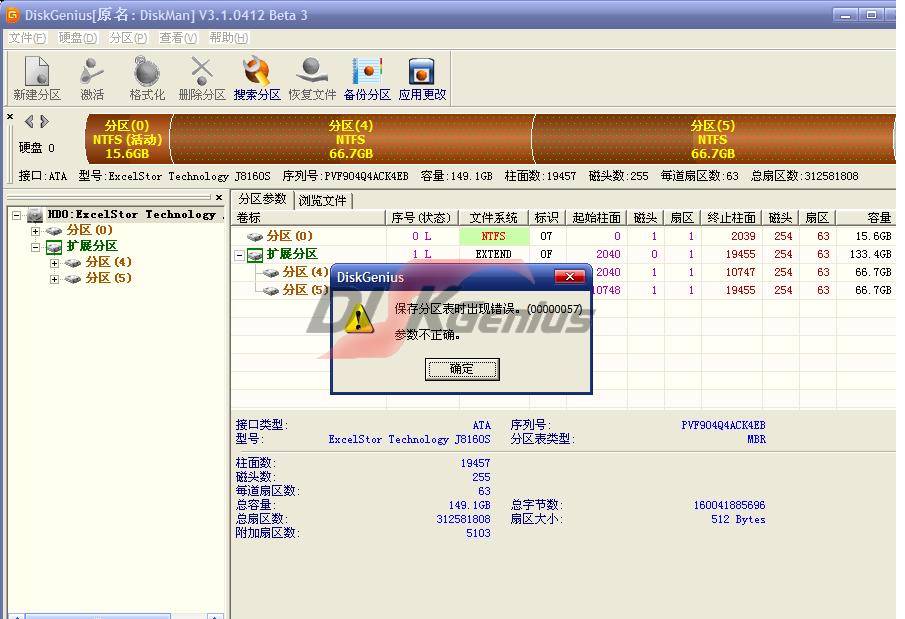Close the DiskGenius error dialog with the red X
The height and width of the screenshot is (619, 905).
569,277
